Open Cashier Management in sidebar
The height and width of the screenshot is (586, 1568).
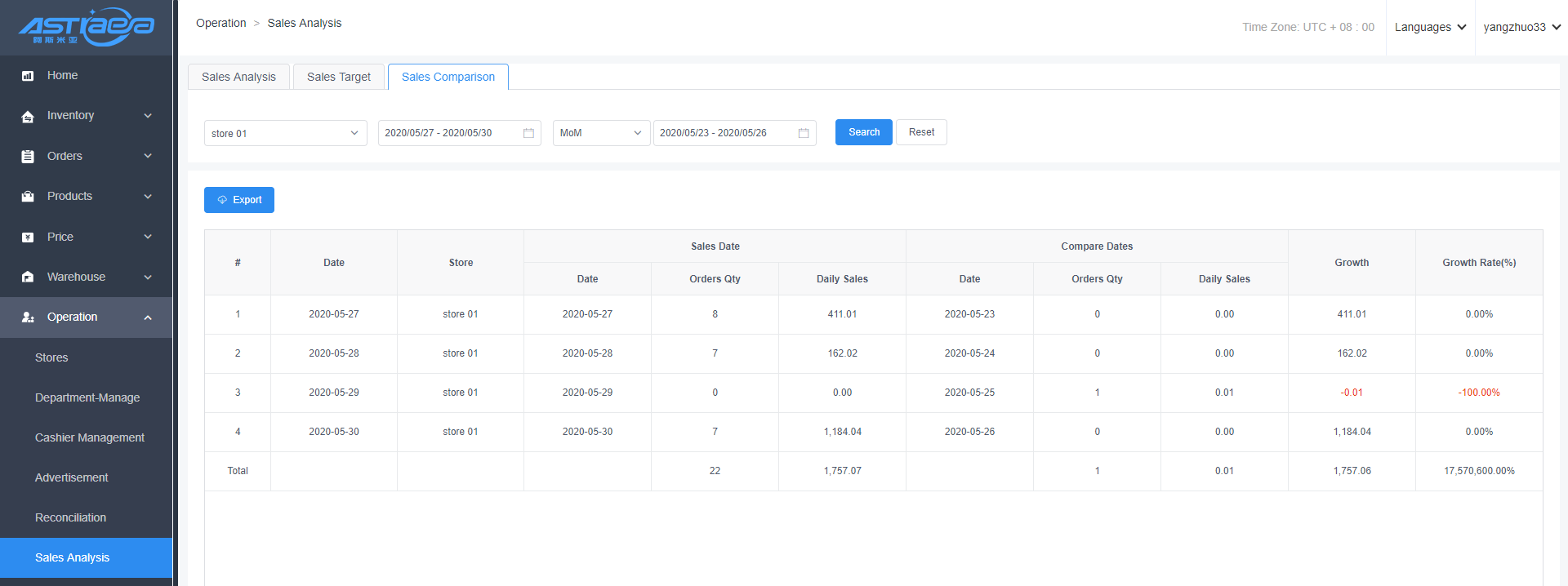pos(90,437)
